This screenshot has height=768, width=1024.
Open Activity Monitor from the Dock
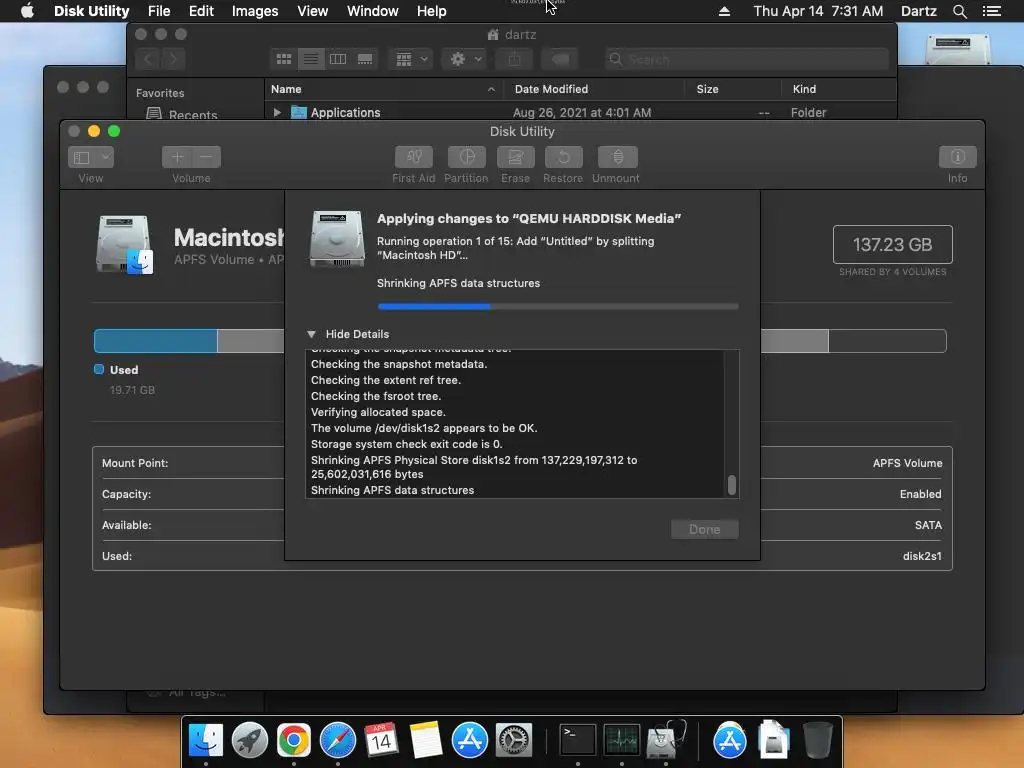[x=622, y=740]
